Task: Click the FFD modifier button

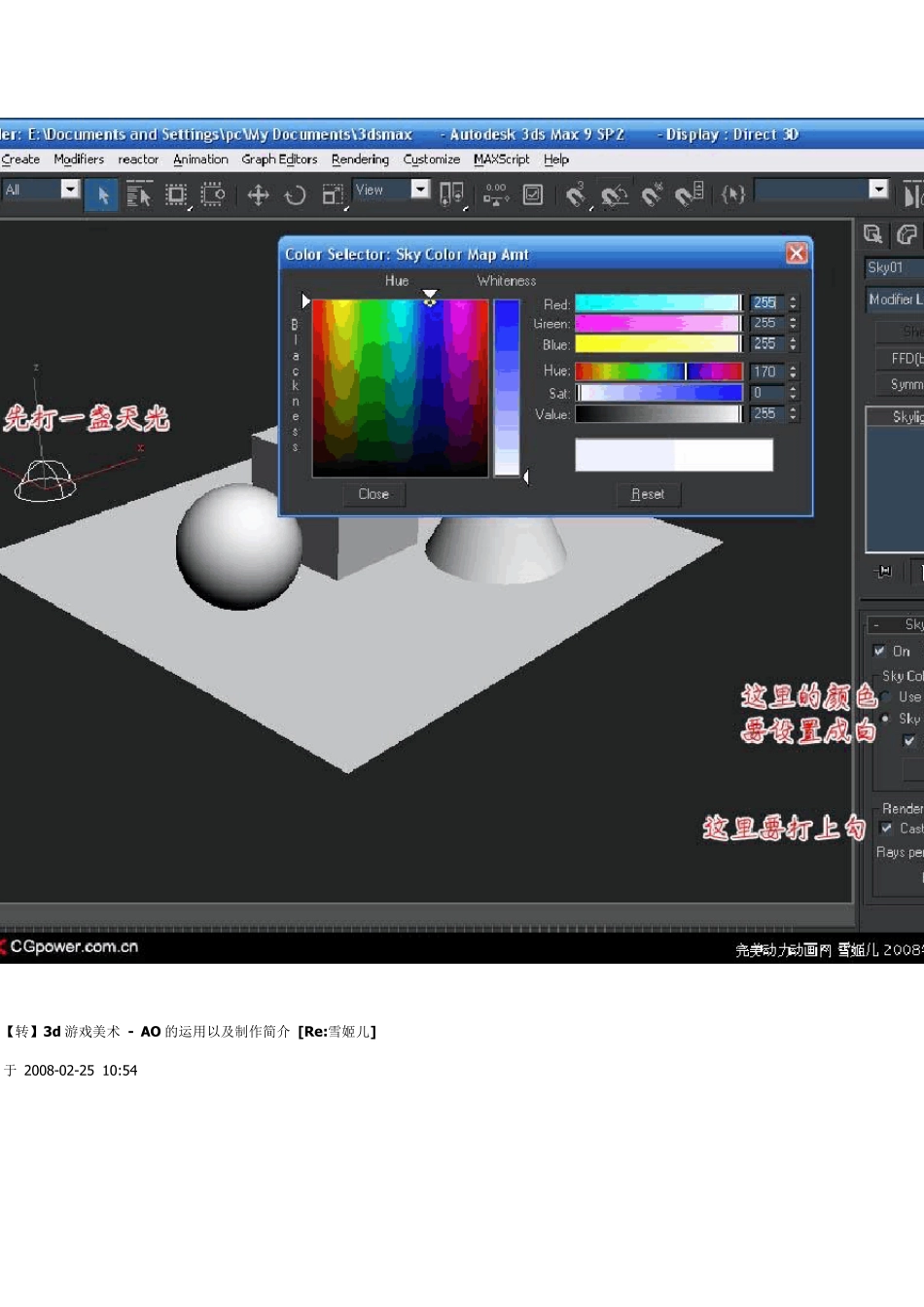Action: pyautogui.click(x=900, y=359)
